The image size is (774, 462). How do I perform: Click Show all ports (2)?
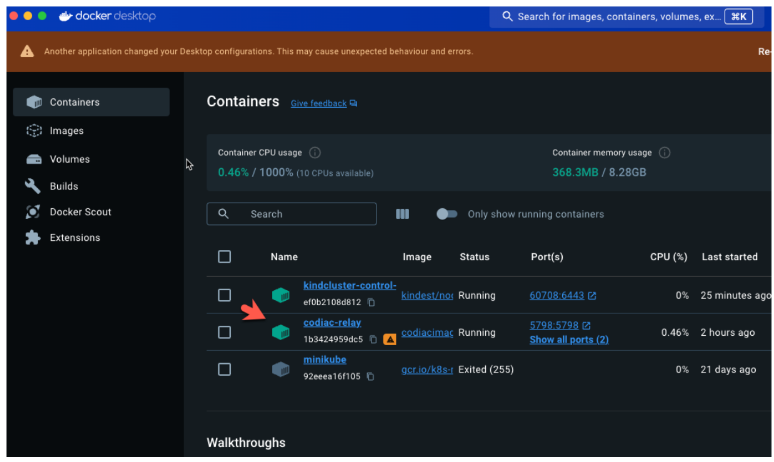(569, 340)
